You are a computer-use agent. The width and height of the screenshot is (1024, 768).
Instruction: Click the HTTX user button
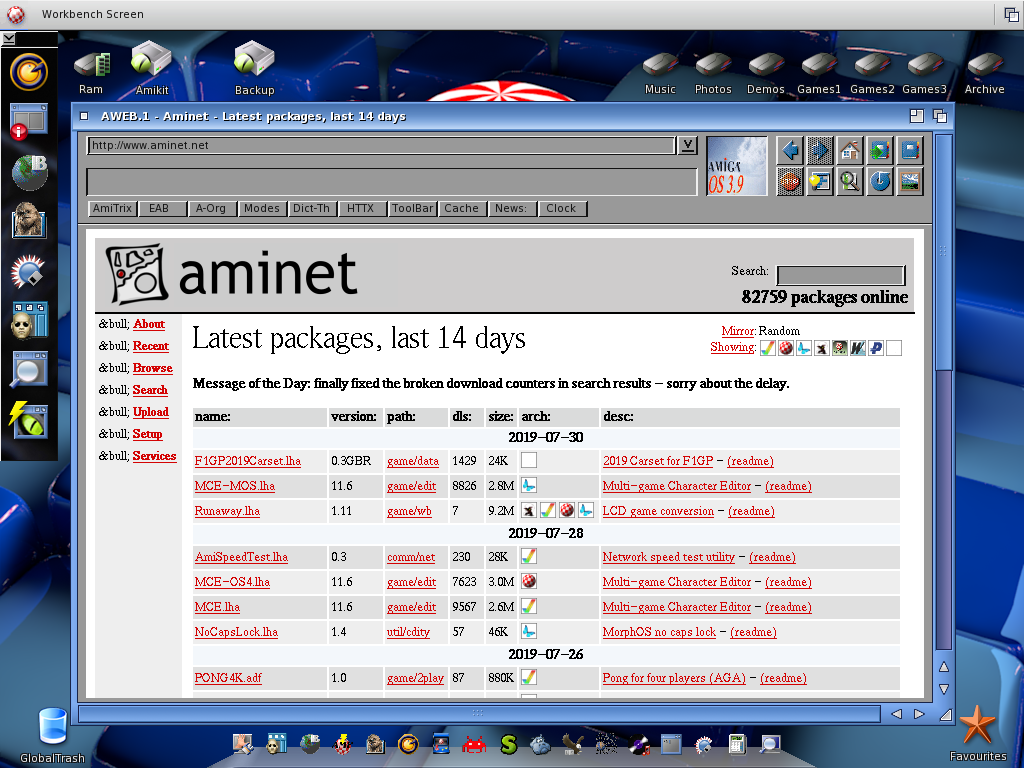pos(360,208)
